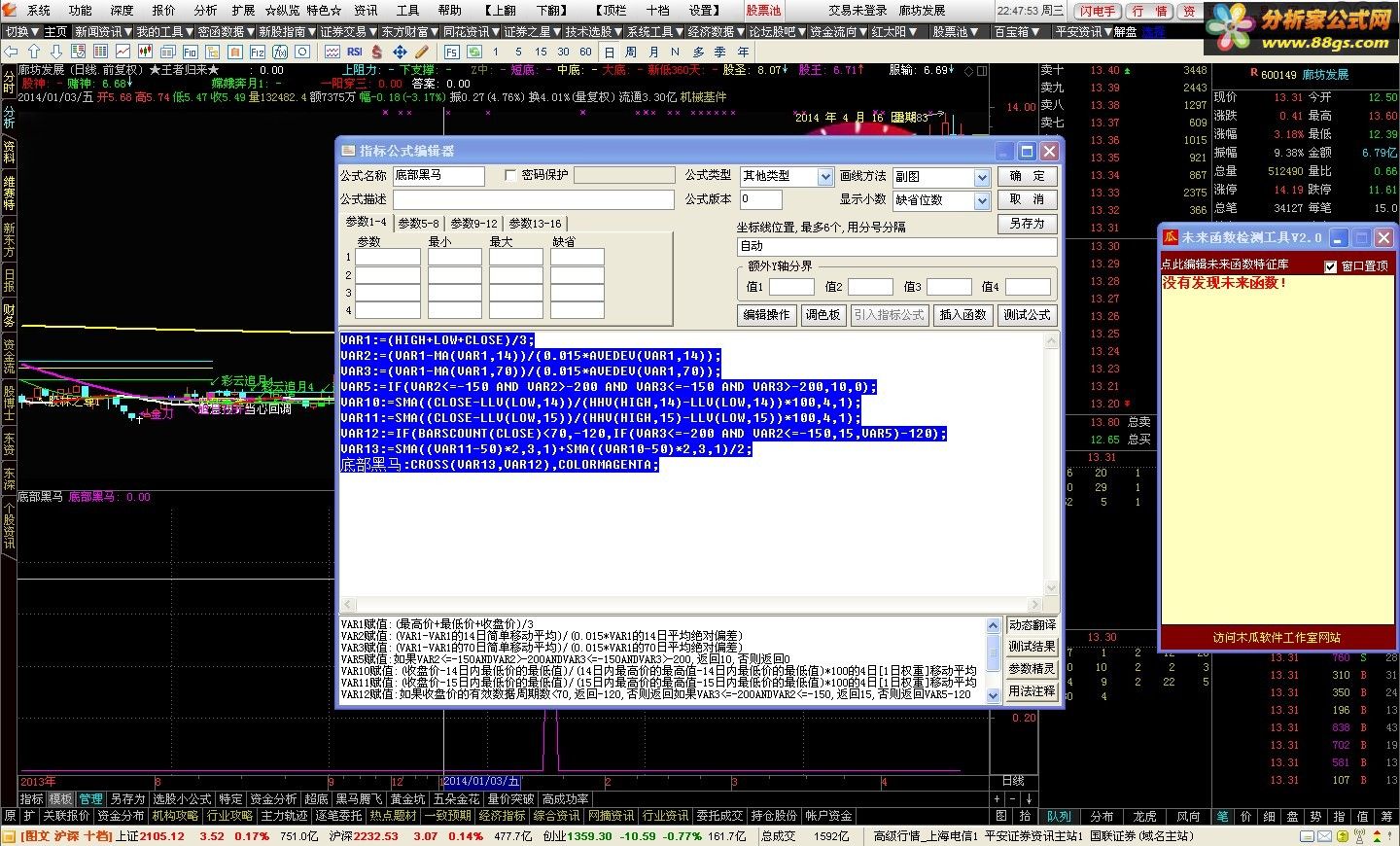1400x846 pixels.
Task: Expand the 我的工具 dropdown menu
Action: pyautogui.click(x=163, y=32)
